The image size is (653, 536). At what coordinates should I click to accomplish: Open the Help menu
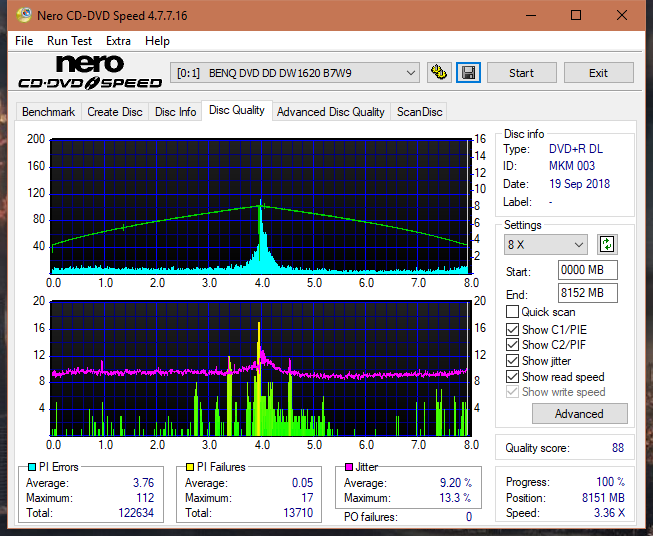[157, 41]
